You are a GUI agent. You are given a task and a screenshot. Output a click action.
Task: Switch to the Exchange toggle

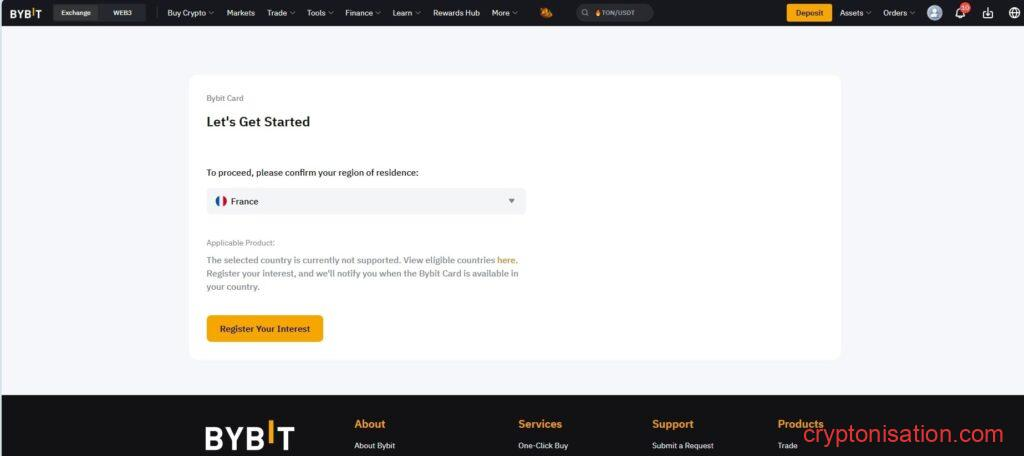[x=76, y=13]
